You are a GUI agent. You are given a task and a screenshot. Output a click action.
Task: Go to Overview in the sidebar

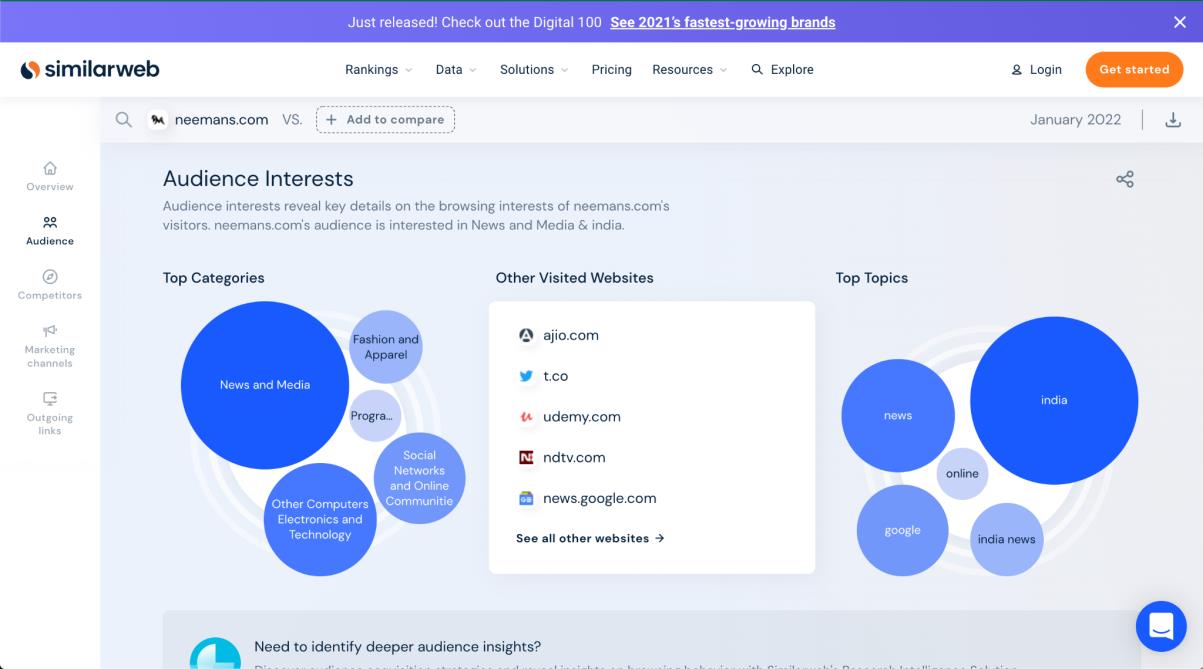(50, 176)
